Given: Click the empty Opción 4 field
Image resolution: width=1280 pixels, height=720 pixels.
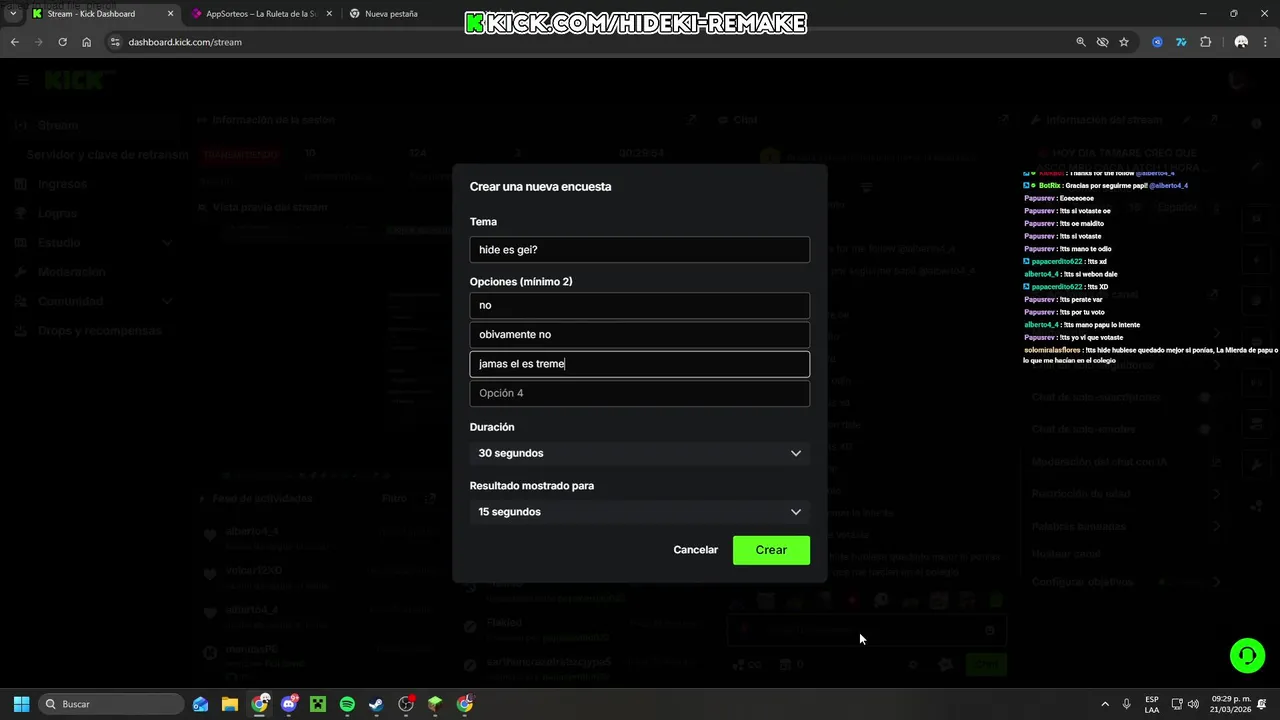Looking at the screenshot, I should click(x=640, y=393).
